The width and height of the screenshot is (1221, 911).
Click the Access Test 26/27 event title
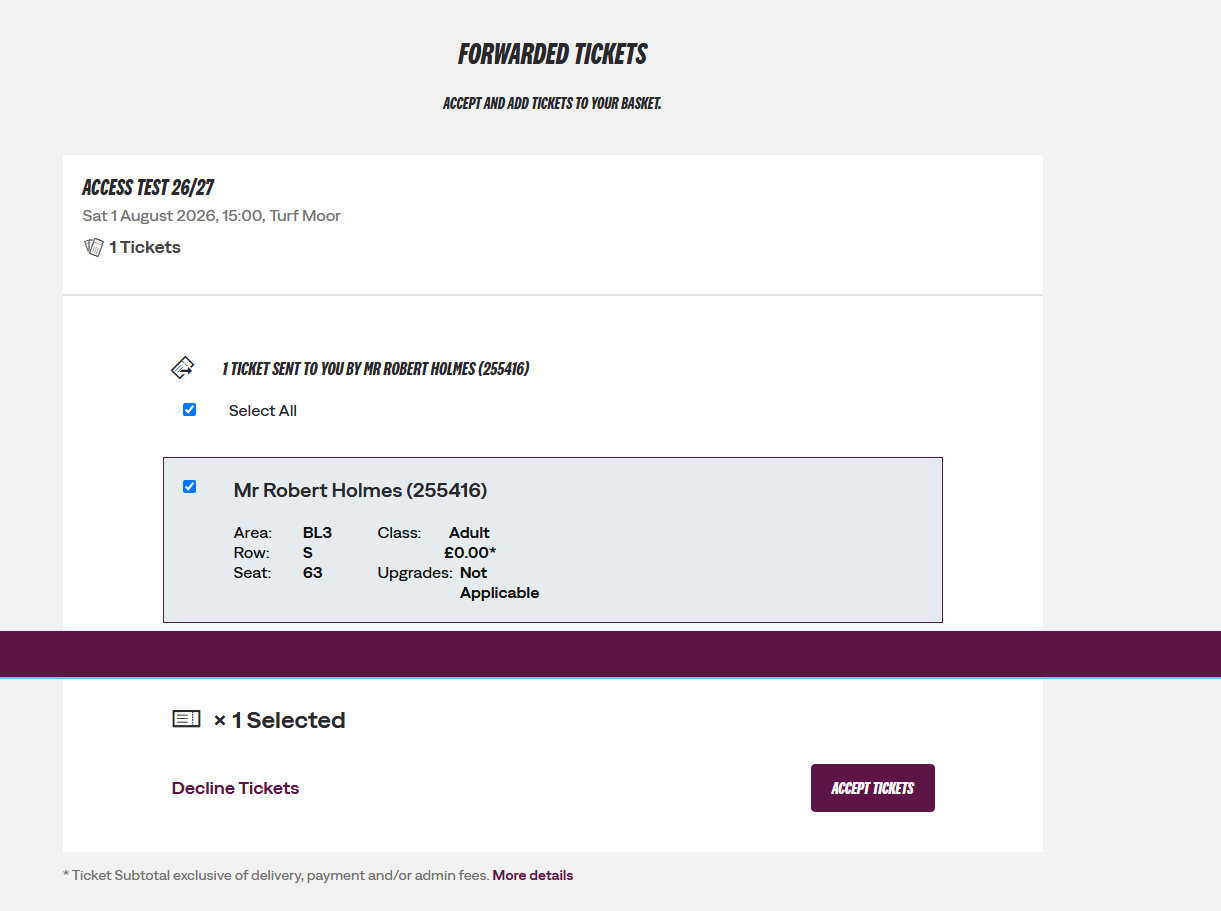[x=148, y=188]
